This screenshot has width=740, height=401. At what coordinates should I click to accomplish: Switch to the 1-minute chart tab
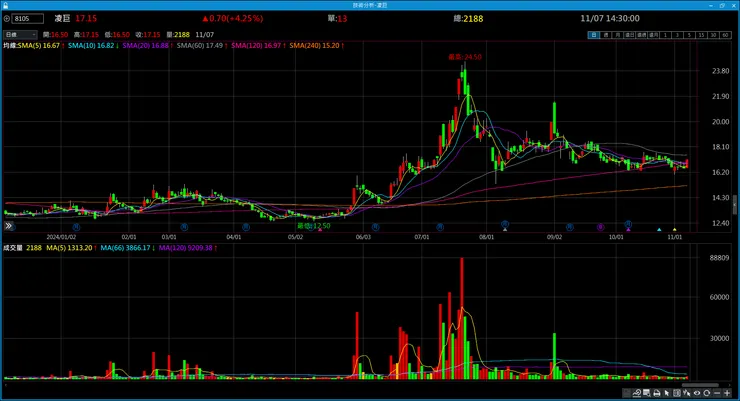pos(665,35)
